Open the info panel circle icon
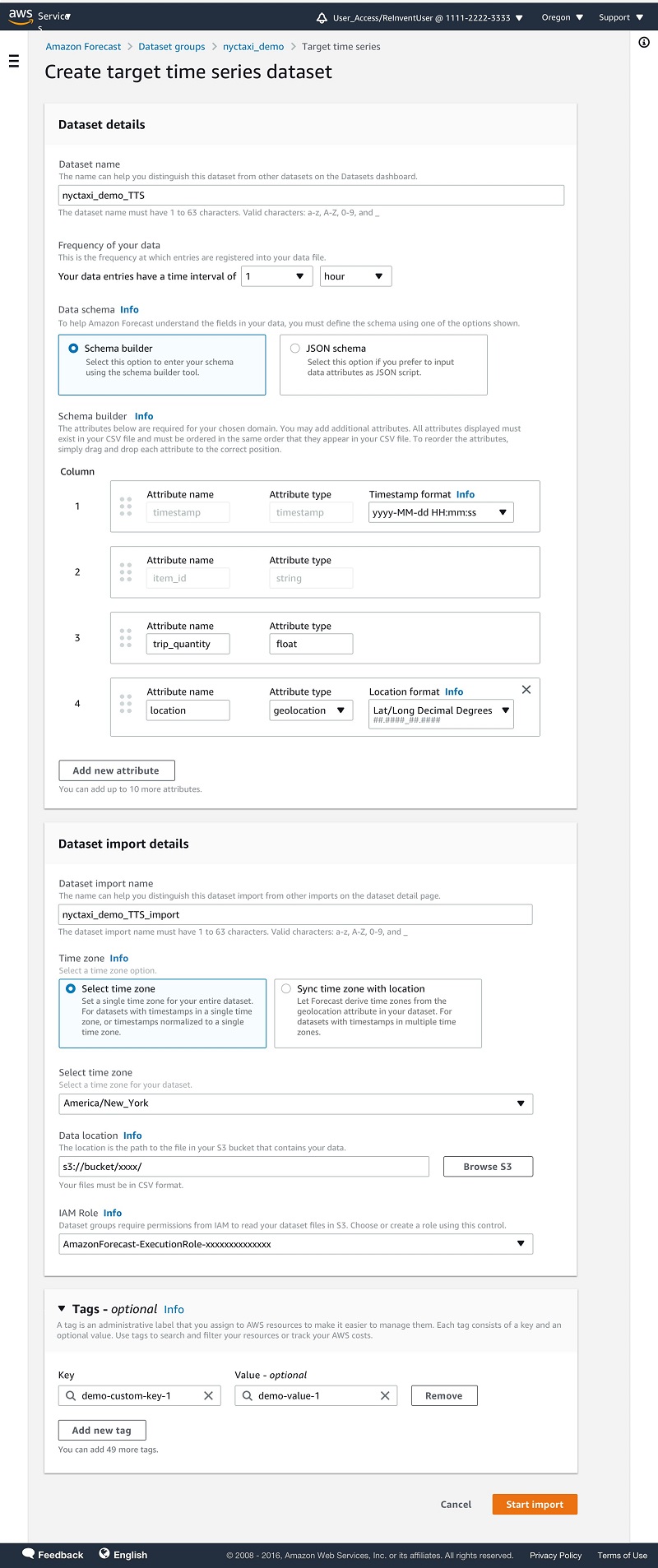The image size is (658, 1568). [644, 42]
